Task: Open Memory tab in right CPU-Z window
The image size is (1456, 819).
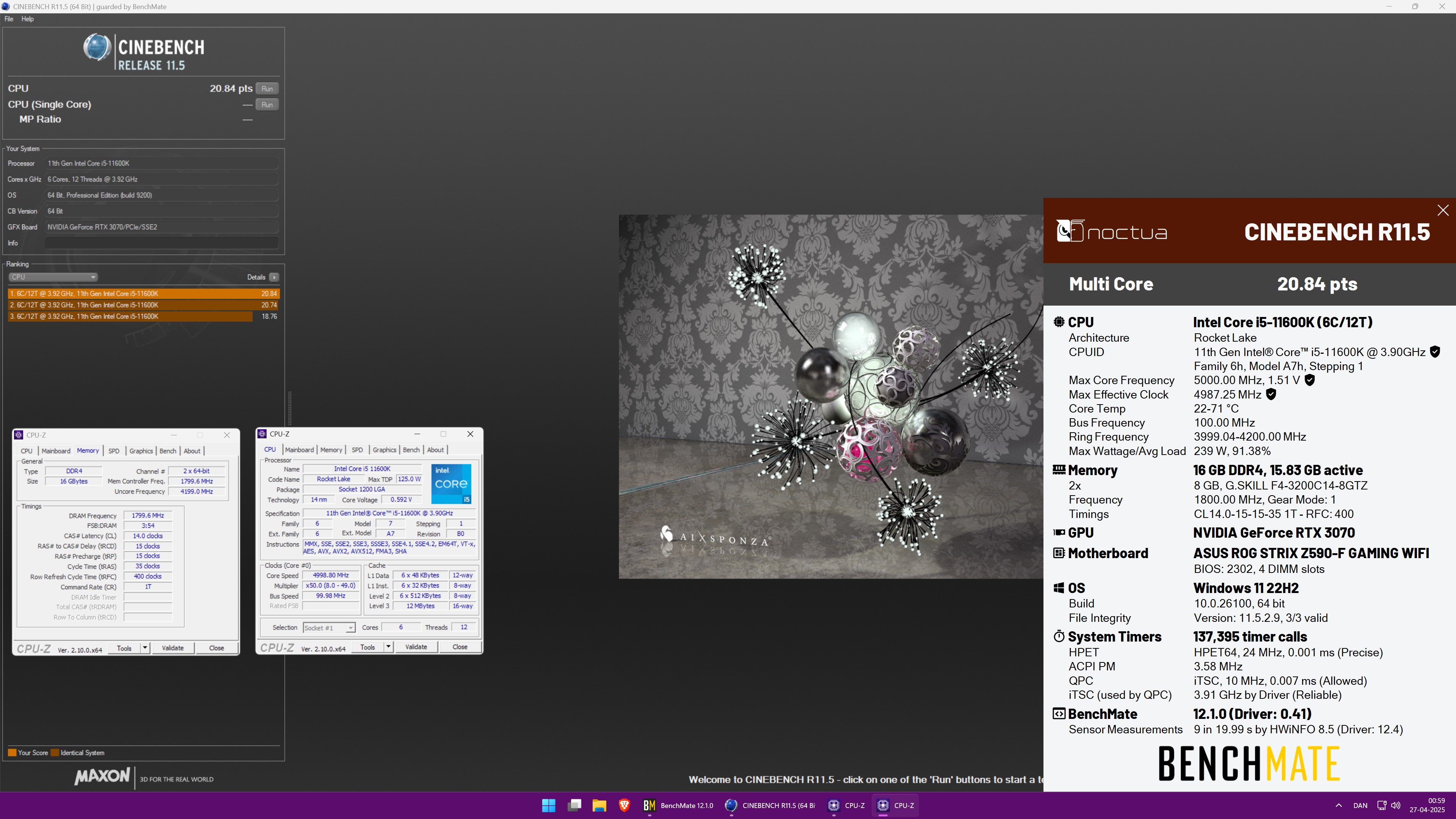Action: coord(331,450)
